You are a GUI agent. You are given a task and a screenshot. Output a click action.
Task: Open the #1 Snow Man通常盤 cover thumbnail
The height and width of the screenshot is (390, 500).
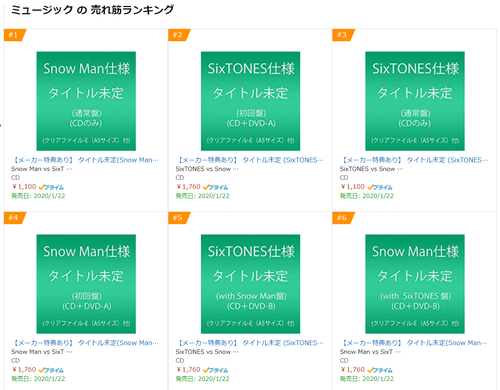[86, 101]
